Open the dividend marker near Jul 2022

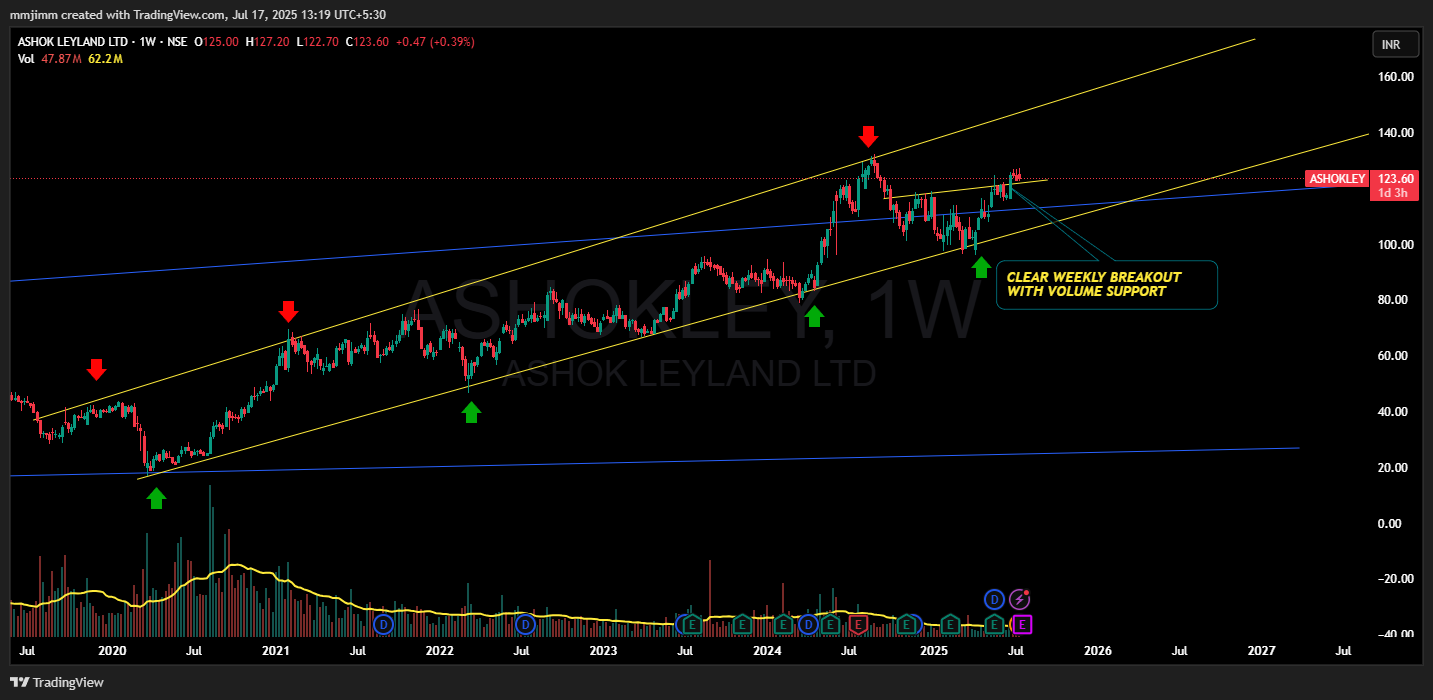click(x=526, y=625)
